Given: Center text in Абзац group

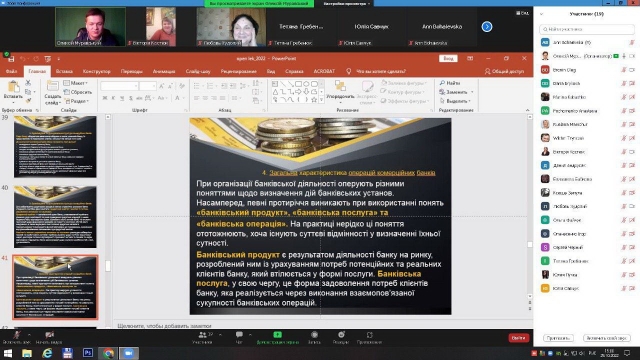Looking at the screenshot, I should click(x=205, y=98).
